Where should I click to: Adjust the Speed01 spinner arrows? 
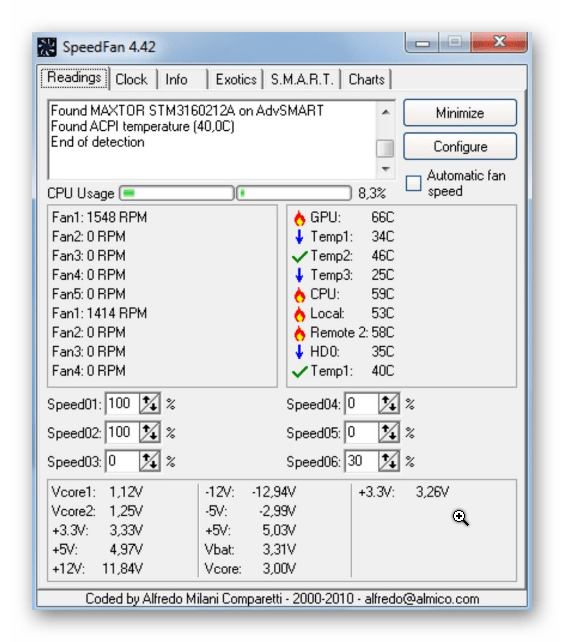coord(149,404)
